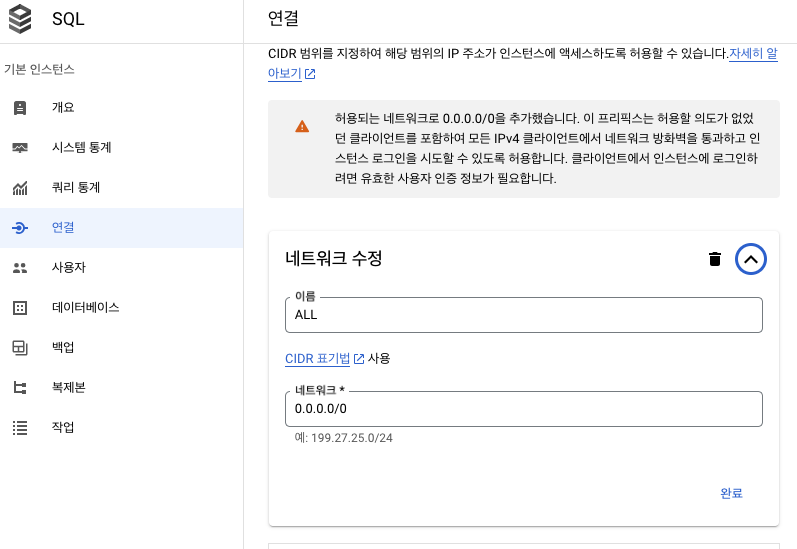797x549 pixels.
Task: Focus the 이름 field containing ALL
Action: tap(524, 315)
